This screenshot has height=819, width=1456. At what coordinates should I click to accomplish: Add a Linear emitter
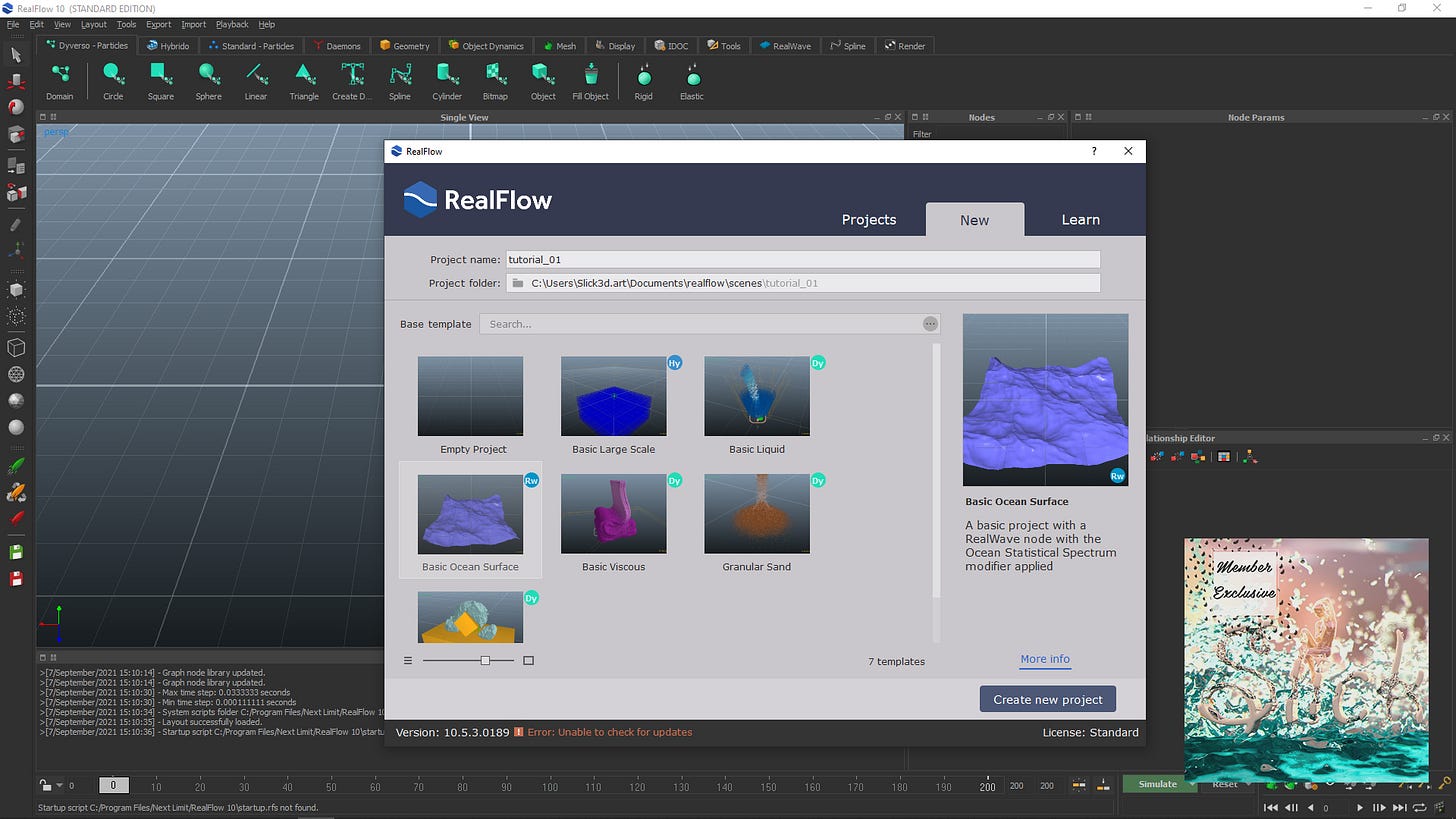pyautogui.click(x=256, y=80)
